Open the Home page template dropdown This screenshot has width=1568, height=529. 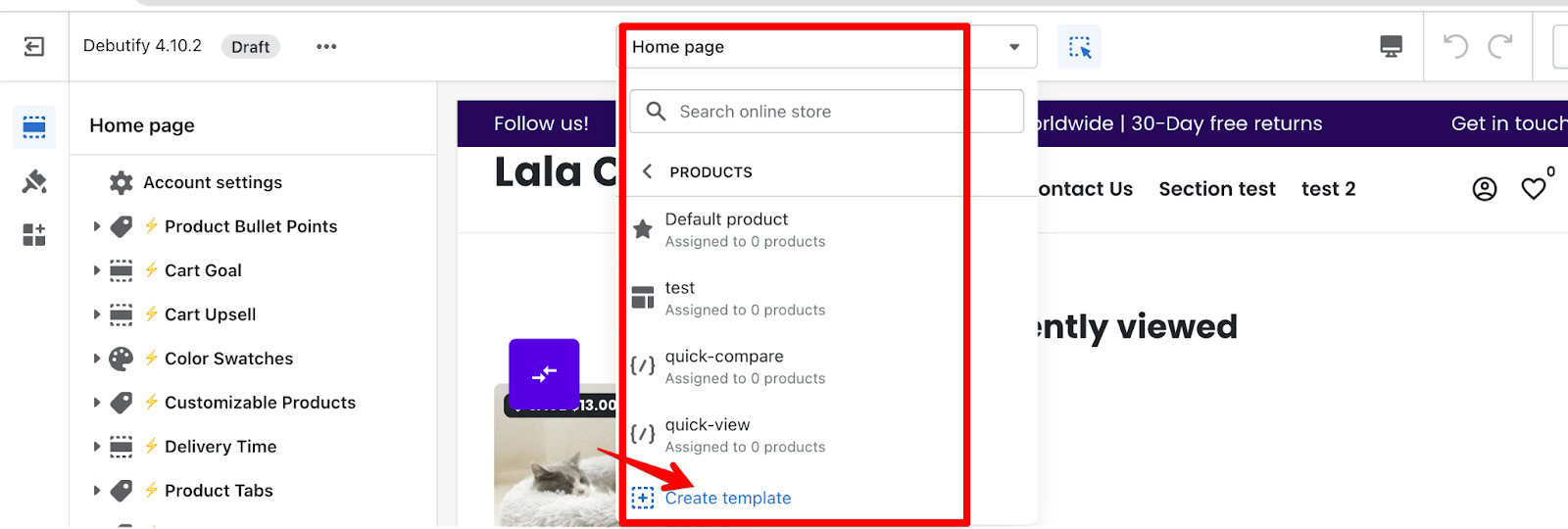click(826, 47)
